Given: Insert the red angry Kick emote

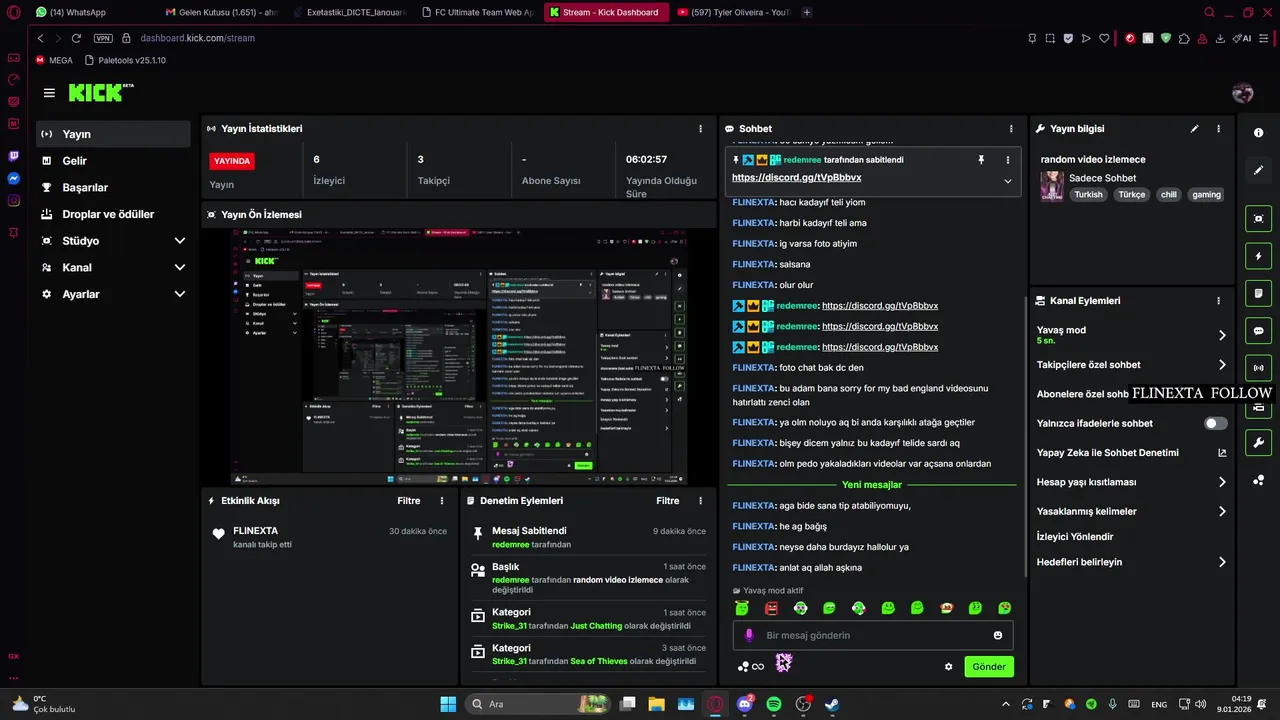Looking at the screenshot, I should coord(771,608).
